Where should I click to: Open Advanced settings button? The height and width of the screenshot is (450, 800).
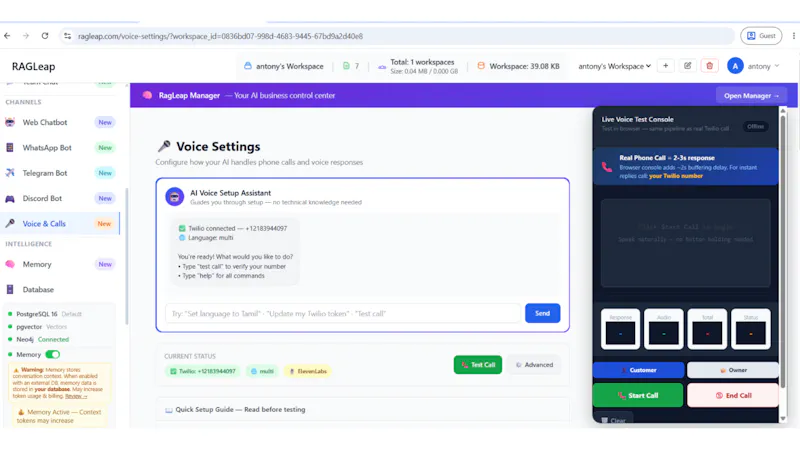[x=534, y=365]
